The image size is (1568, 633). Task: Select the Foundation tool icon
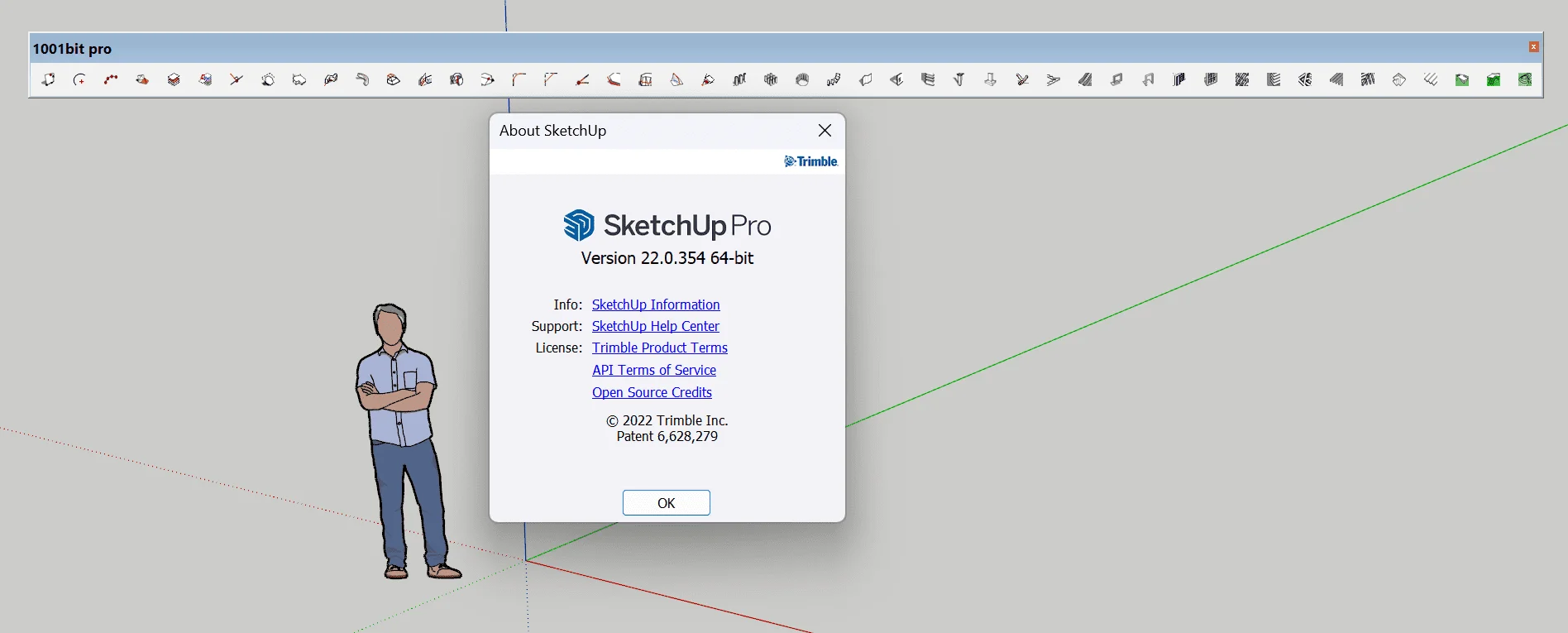[991, 79]
